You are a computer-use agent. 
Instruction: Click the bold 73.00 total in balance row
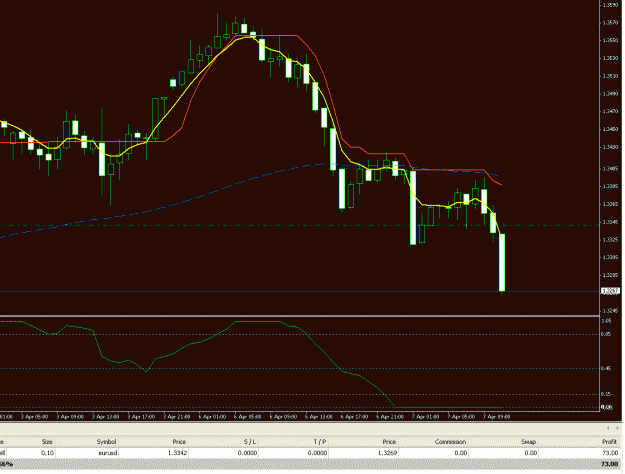pos(610,464)
